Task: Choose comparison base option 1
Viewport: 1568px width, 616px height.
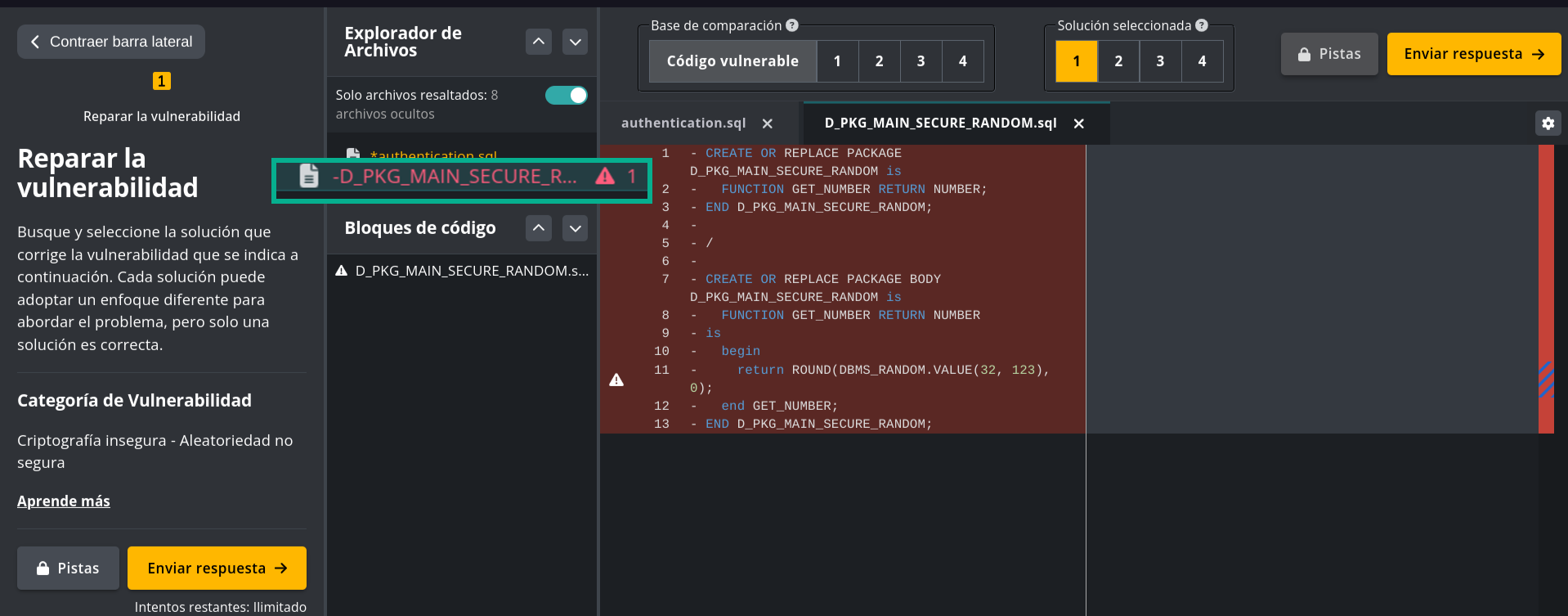Action: tap(837, 61)
